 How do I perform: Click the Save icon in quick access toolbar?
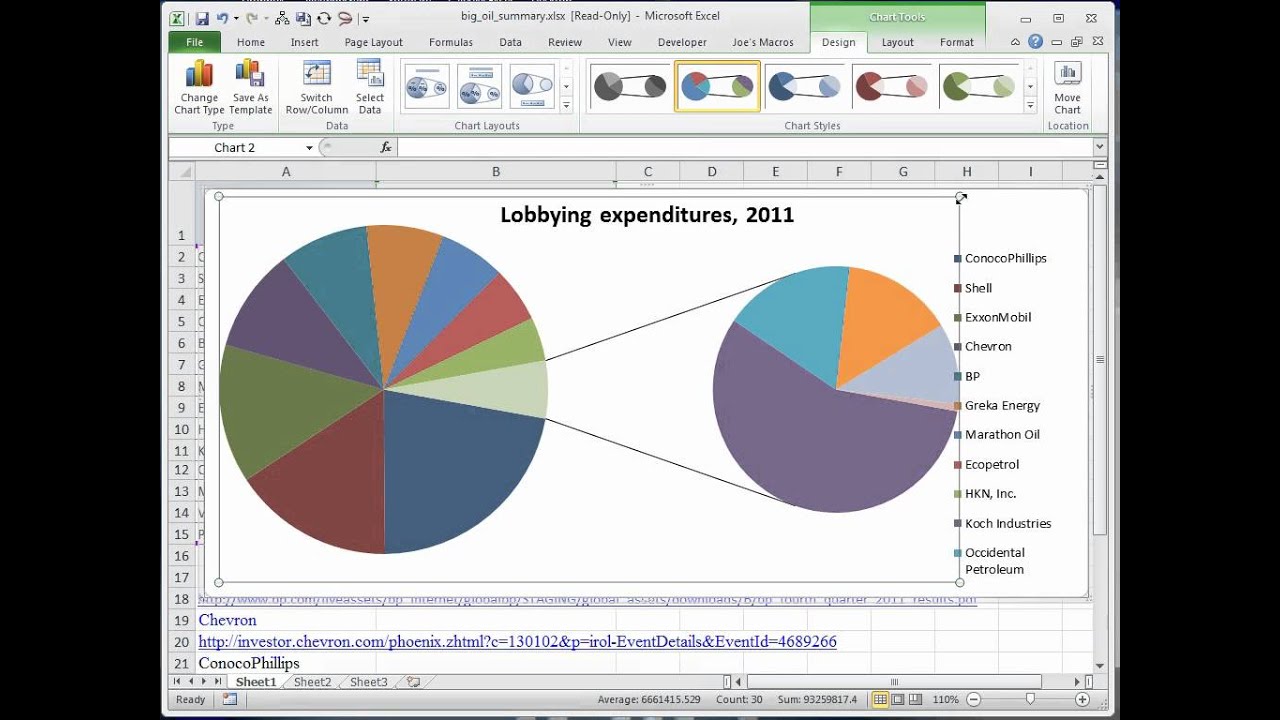[x=202, y=18]
